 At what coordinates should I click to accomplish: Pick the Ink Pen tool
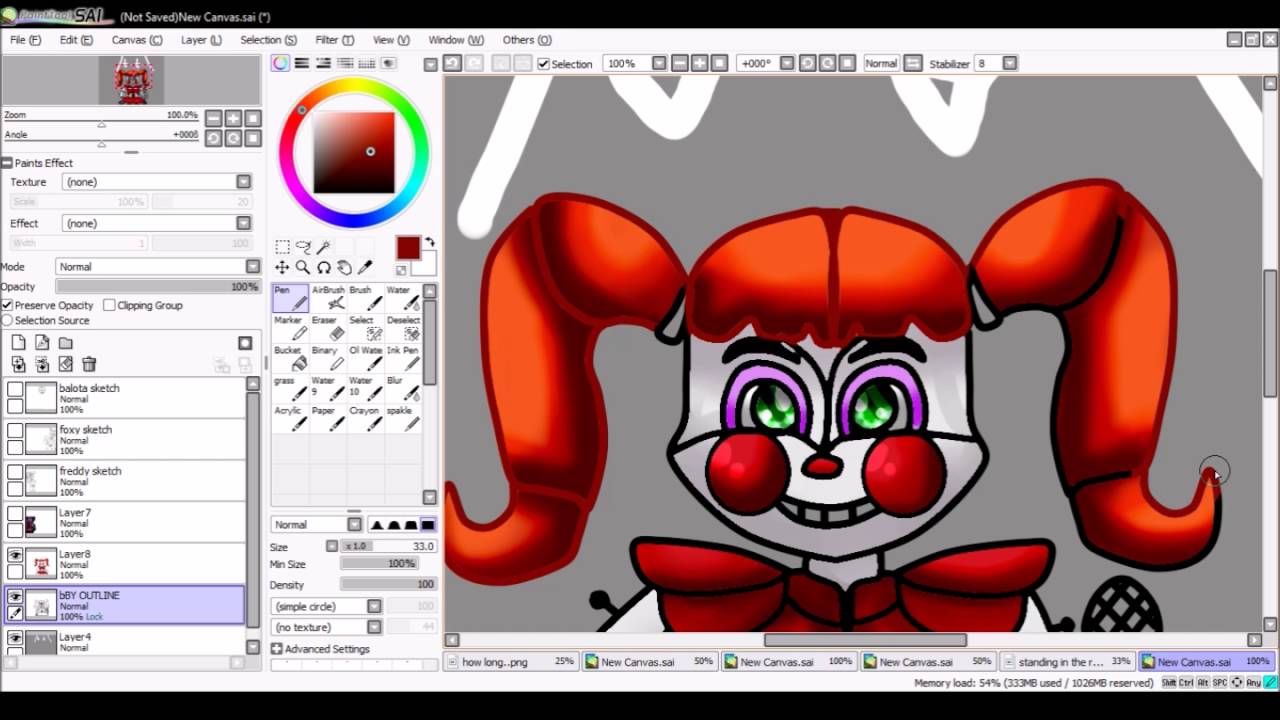click(403, 358)
